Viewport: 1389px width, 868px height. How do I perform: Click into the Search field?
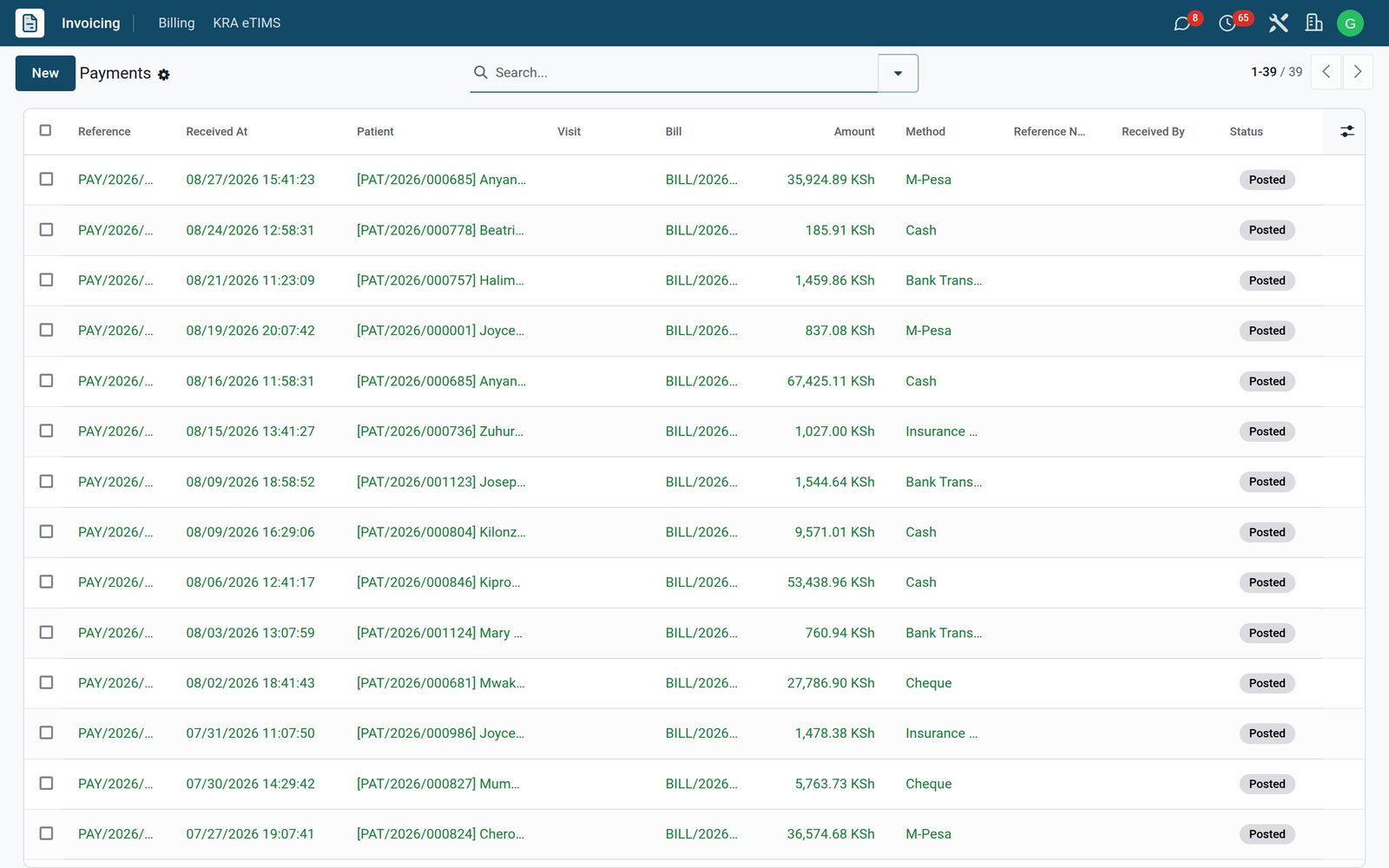[x=681, y=73]
